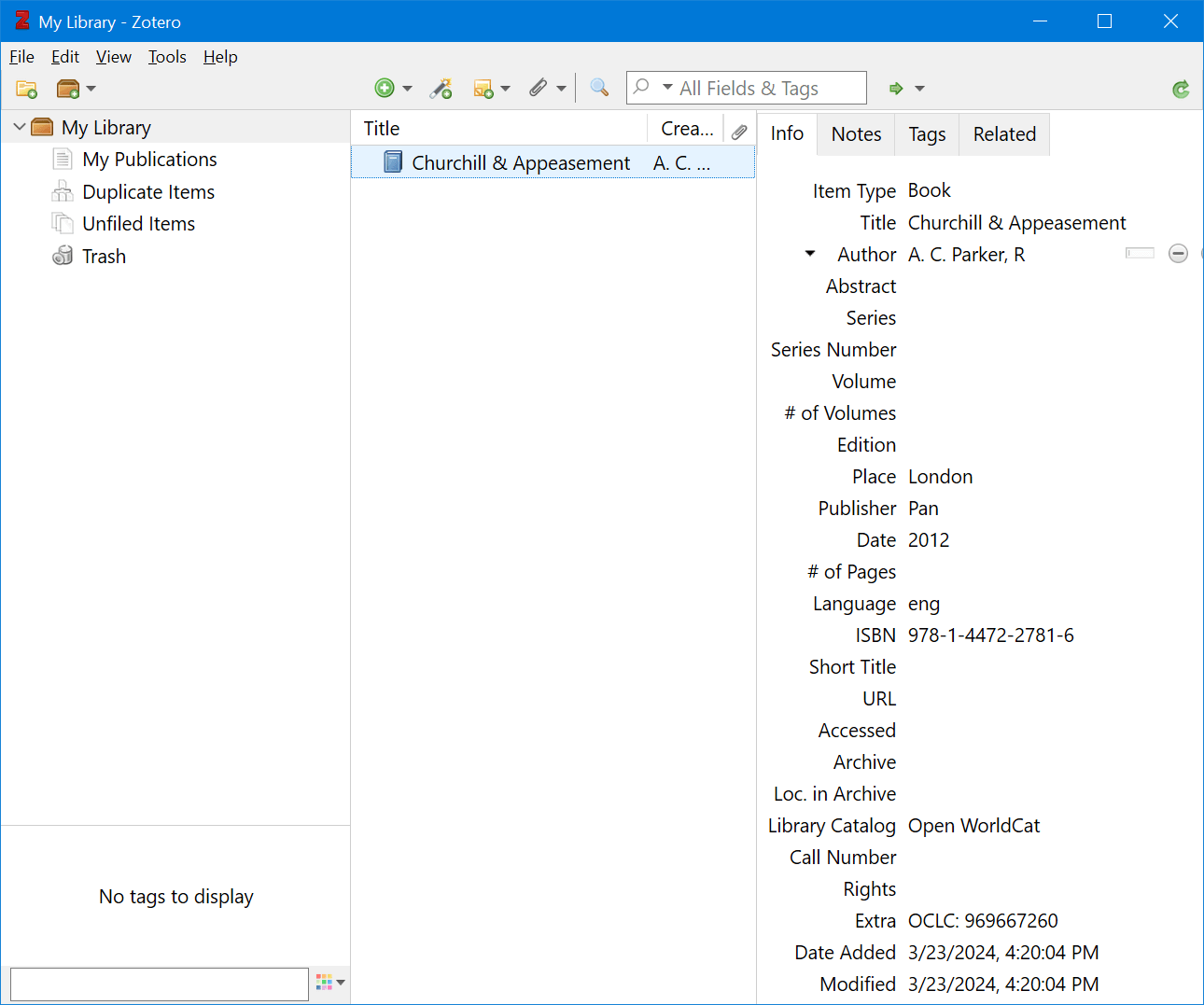This screenshot has height=1005, width=1204.
Task: Collapse the My Library tree
Action: coord(18,126)
